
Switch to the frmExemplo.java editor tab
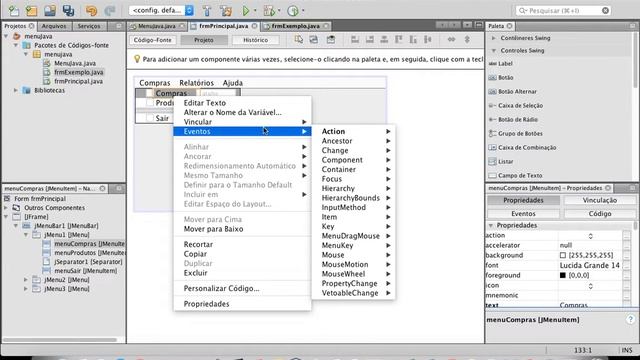[x=296, y=26]
